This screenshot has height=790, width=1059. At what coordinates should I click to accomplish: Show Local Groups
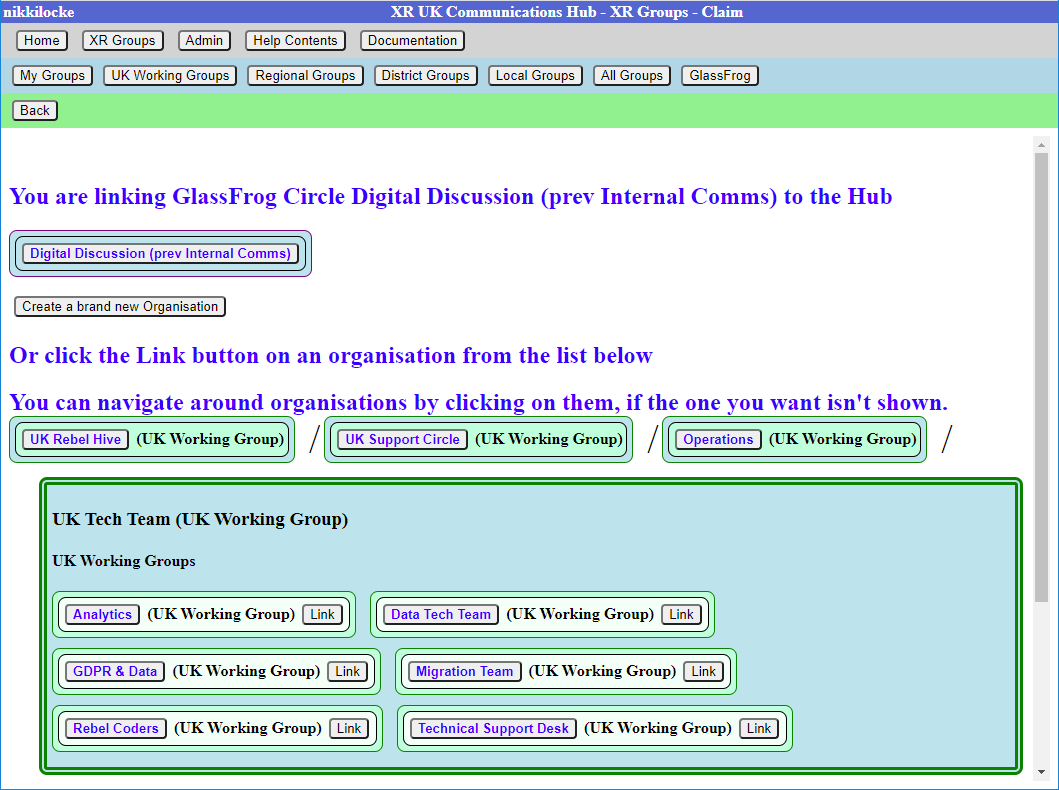point(535,76)
